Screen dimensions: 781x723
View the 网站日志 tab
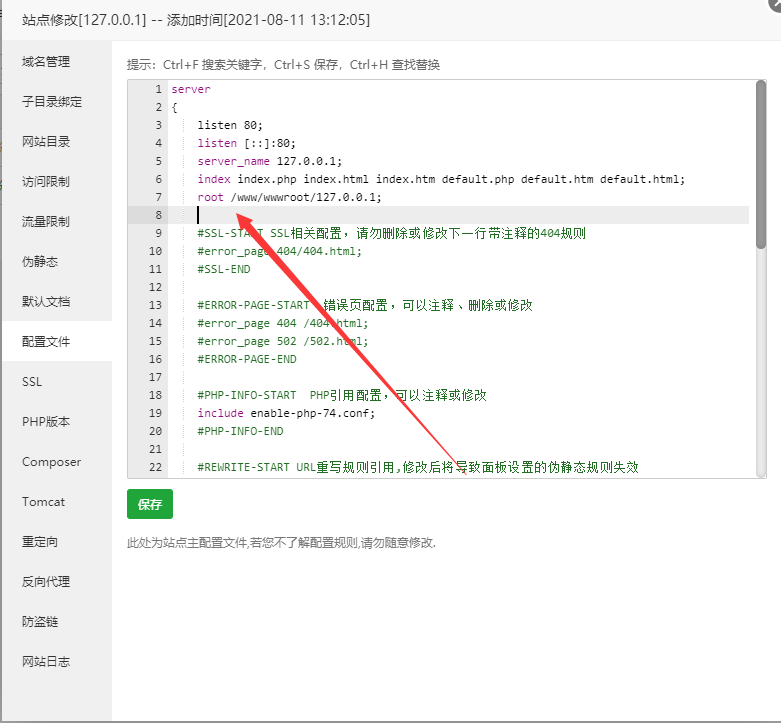tap(46, 662)
